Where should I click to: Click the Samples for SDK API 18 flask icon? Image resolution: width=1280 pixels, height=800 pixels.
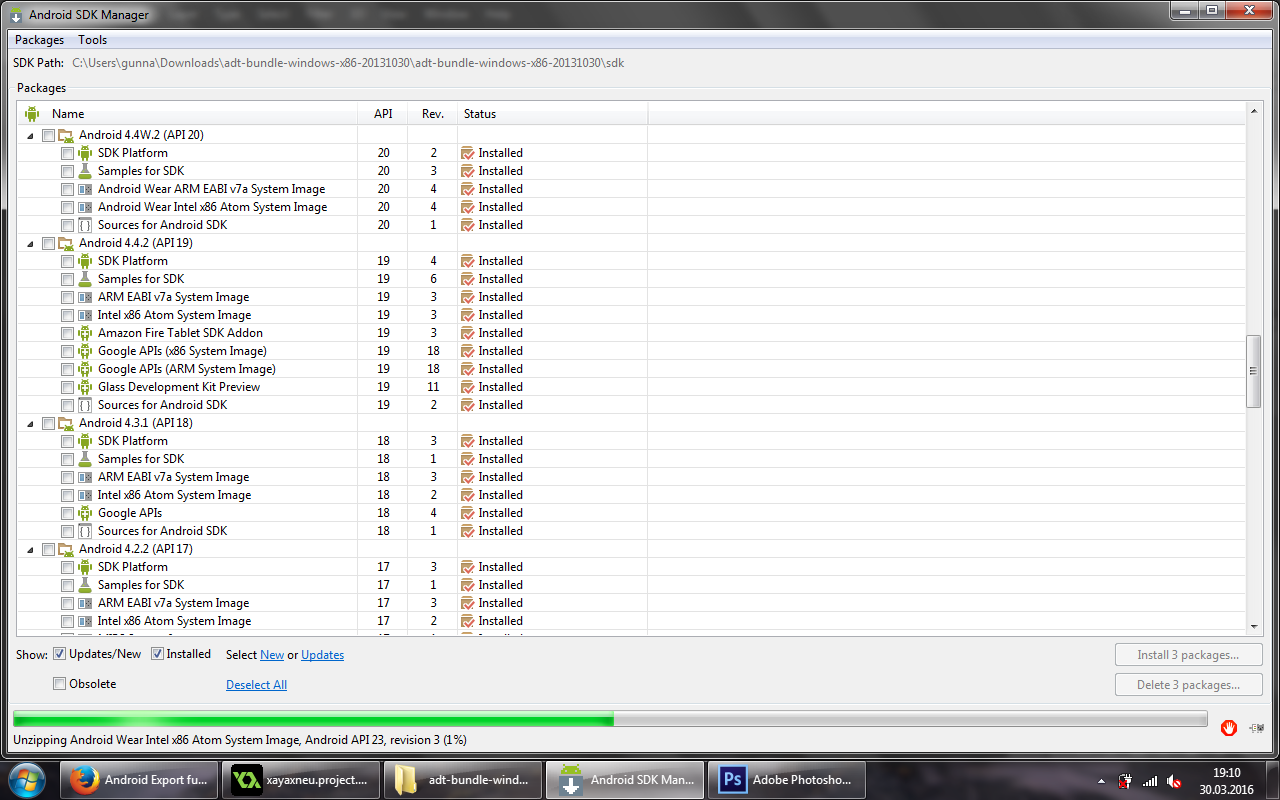tap(85, 459)
